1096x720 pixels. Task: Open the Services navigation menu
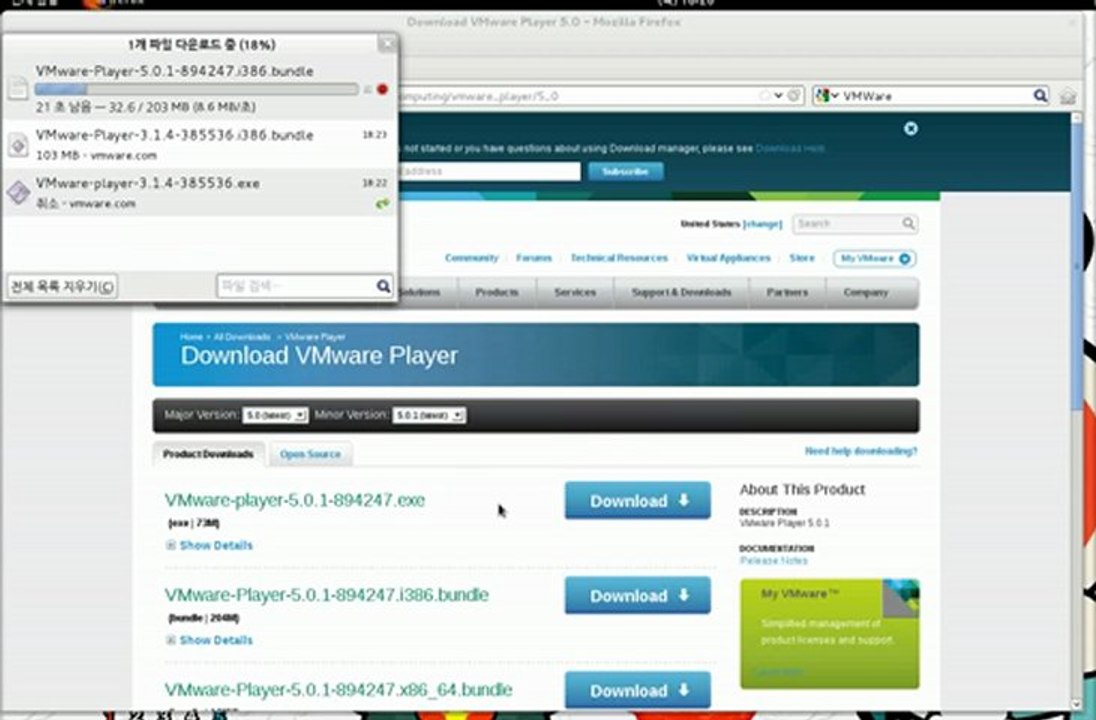(x=575, y=292)
